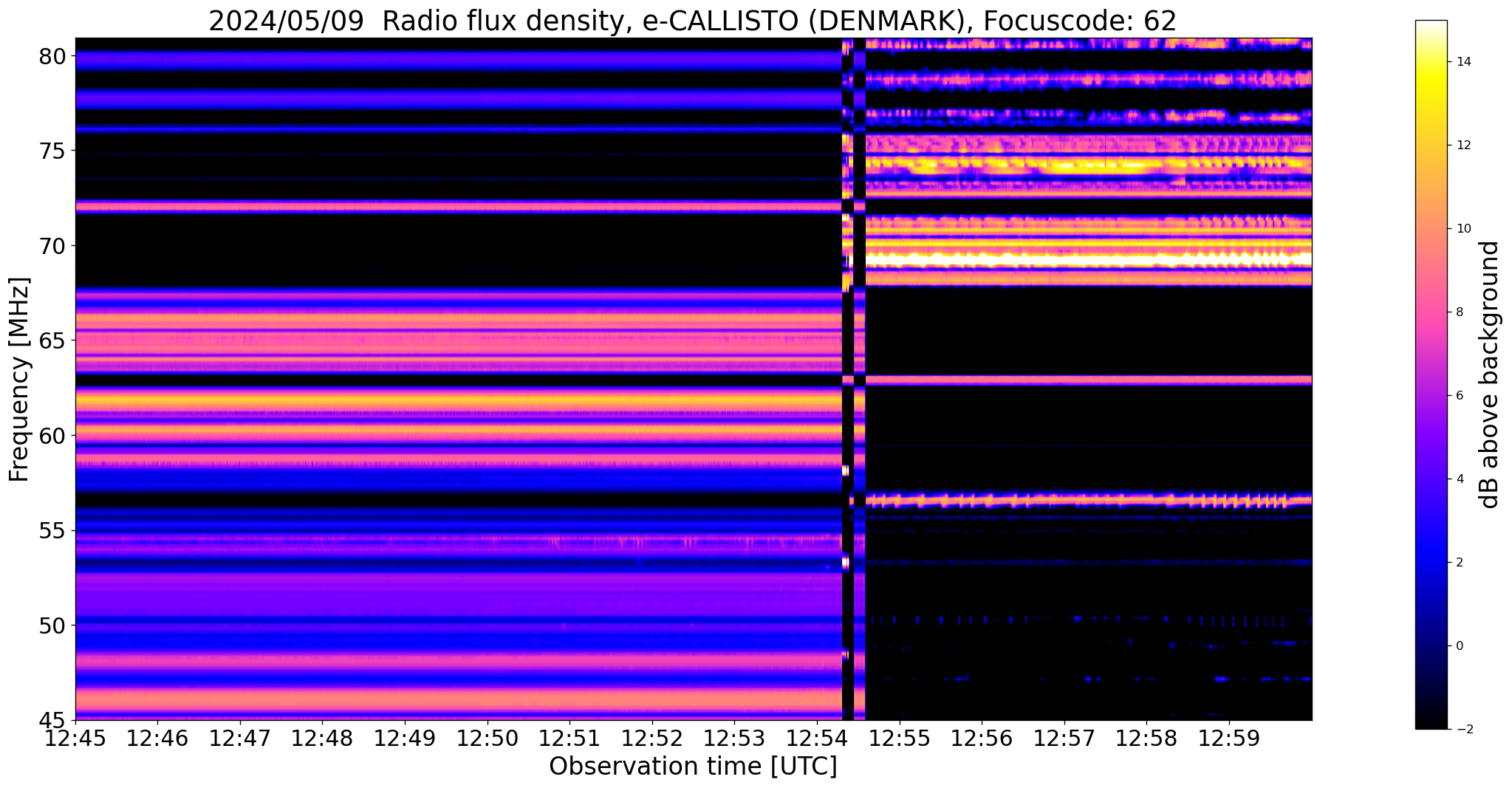Click the colorbar tick label 8

tap(1458, 312)
